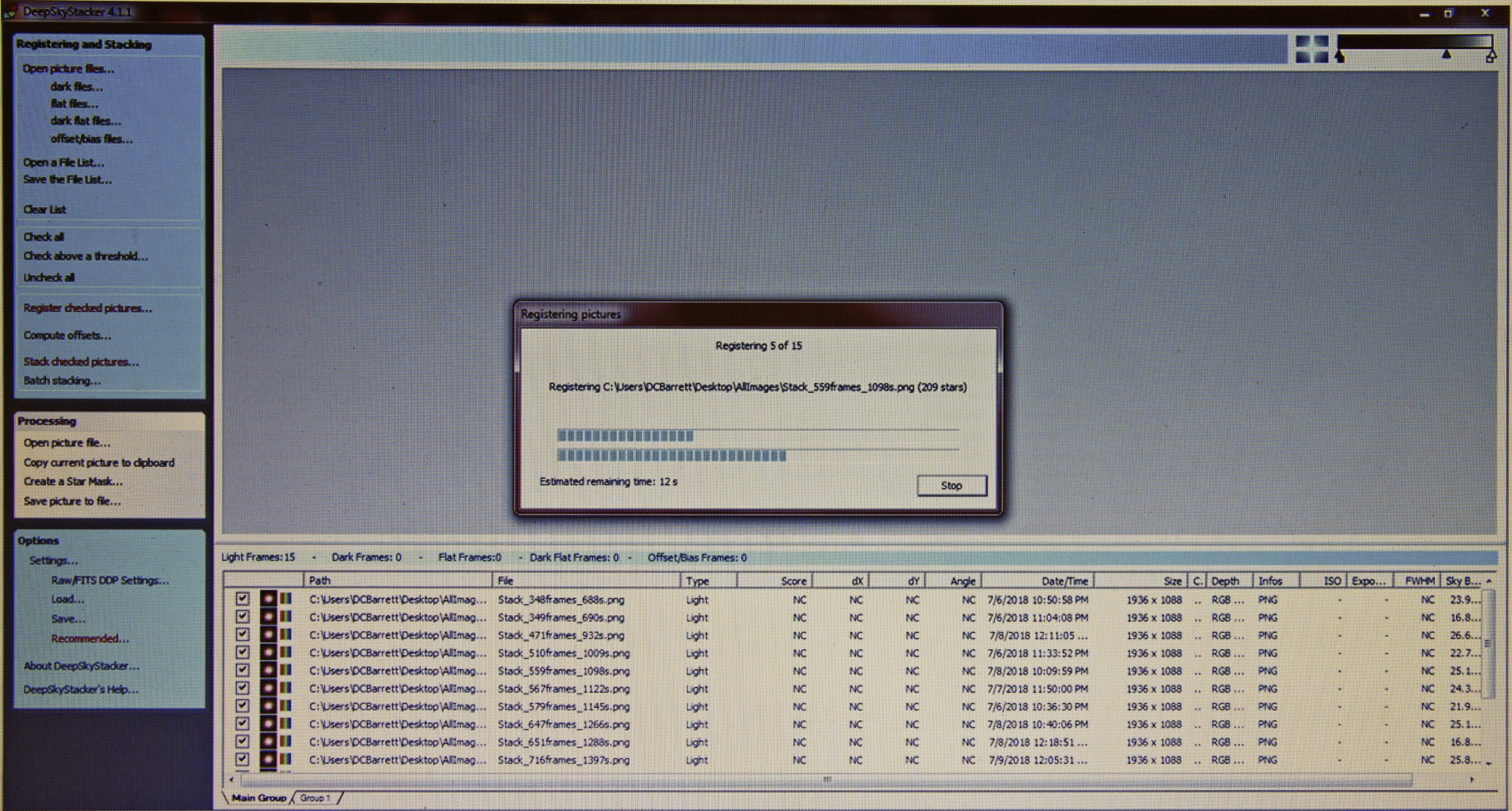Open DeepSkyStacker's Help

click(81, 689)
